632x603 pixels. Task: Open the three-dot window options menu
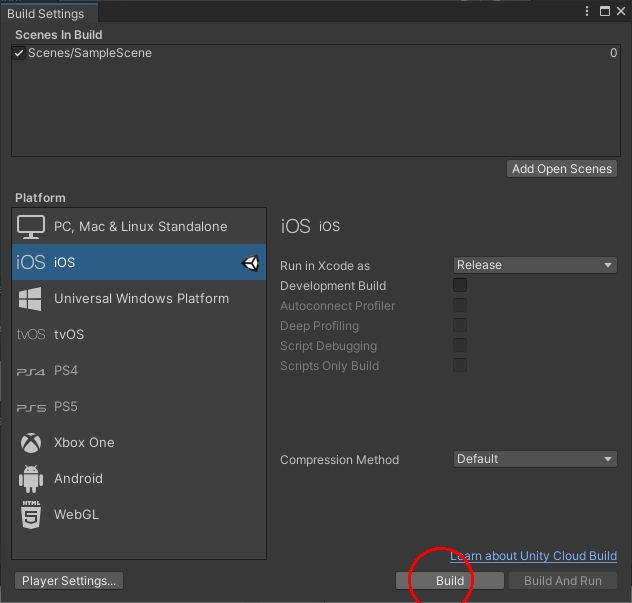587,11
